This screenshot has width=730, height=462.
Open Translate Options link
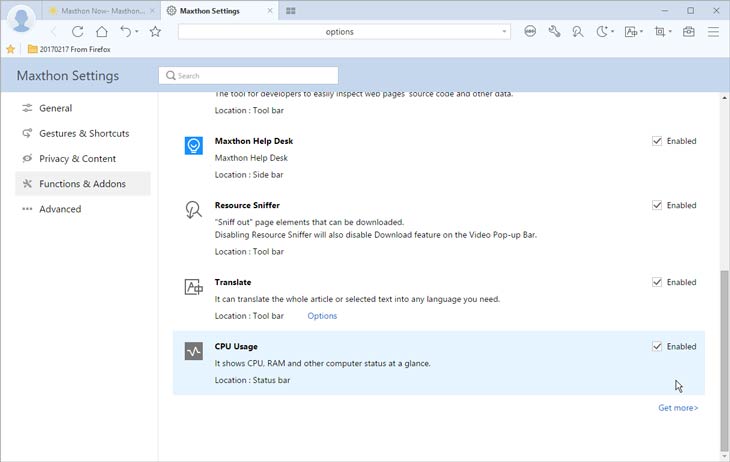point(322,316)
